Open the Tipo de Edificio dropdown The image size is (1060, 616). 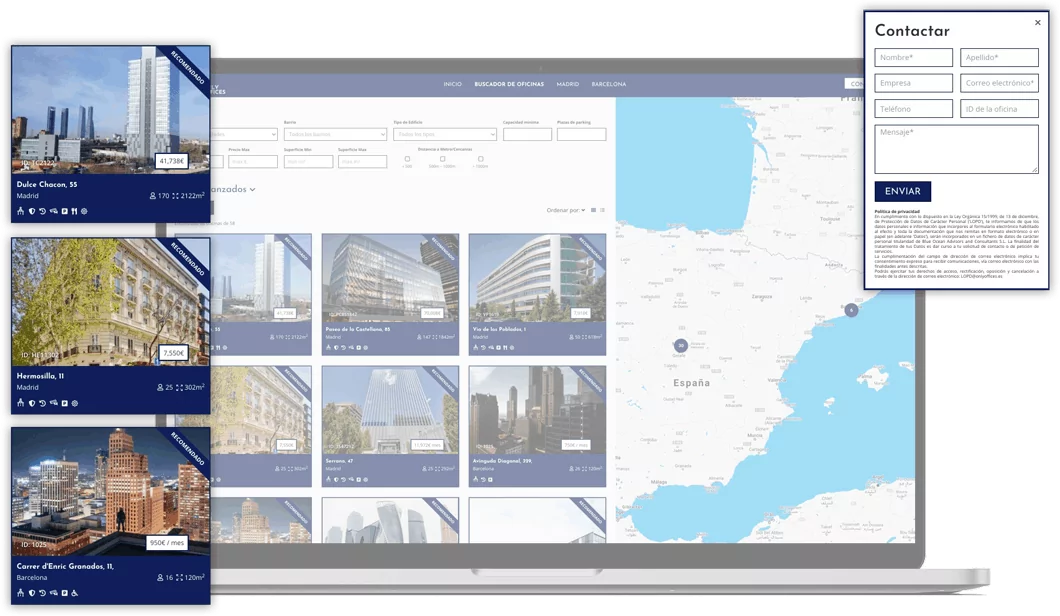[444, 134]
